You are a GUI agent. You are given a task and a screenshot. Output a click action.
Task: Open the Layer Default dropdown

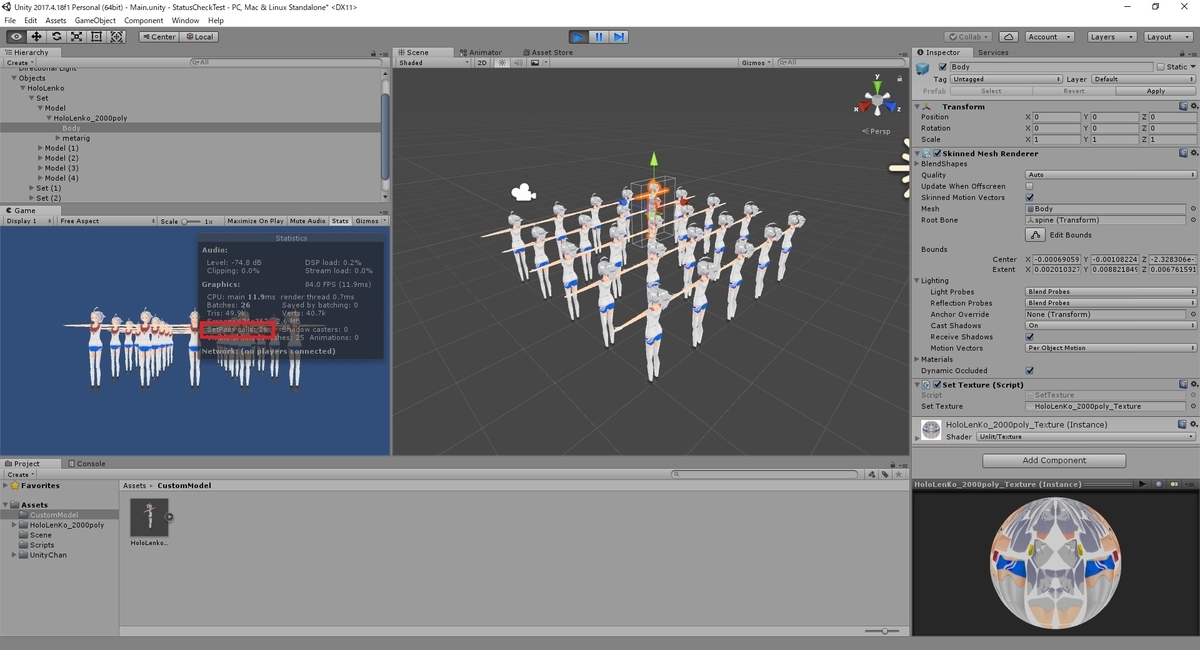click(1144, 79)
